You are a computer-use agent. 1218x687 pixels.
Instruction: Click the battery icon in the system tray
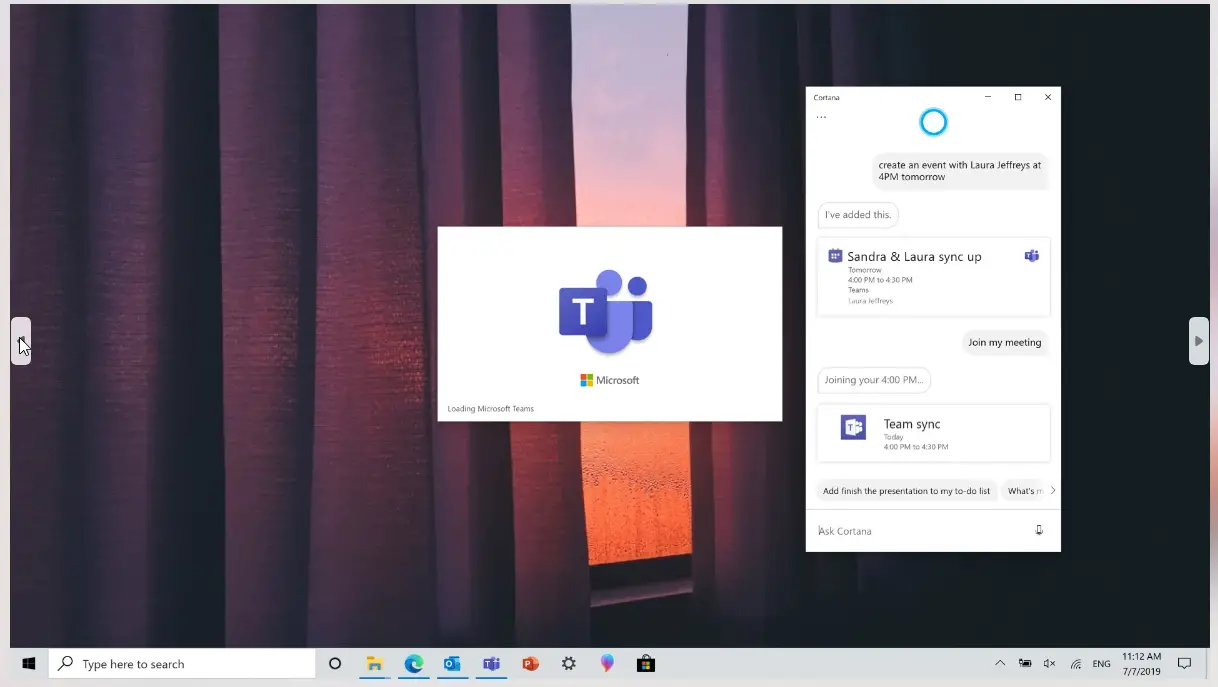pos(1025,663)
